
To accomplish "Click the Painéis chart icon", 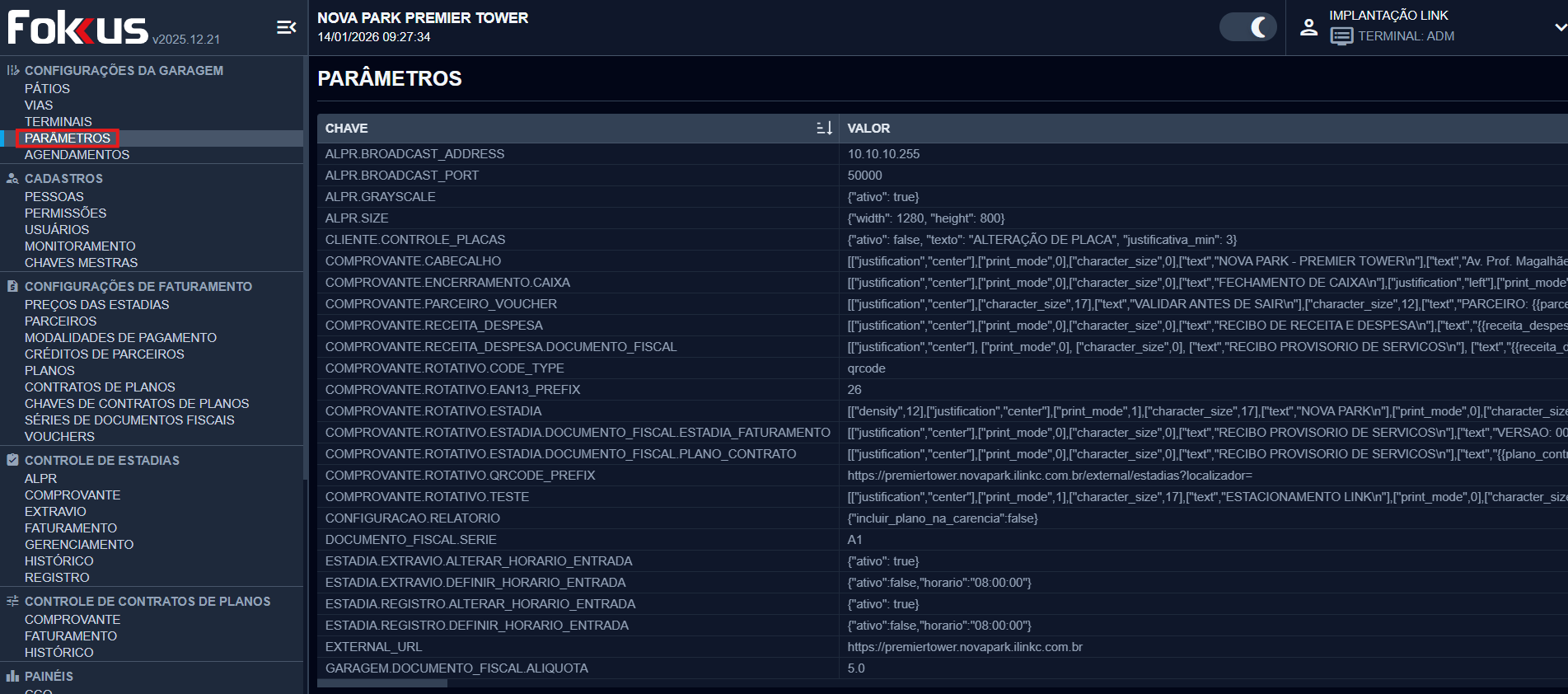I will click(12, 676).
